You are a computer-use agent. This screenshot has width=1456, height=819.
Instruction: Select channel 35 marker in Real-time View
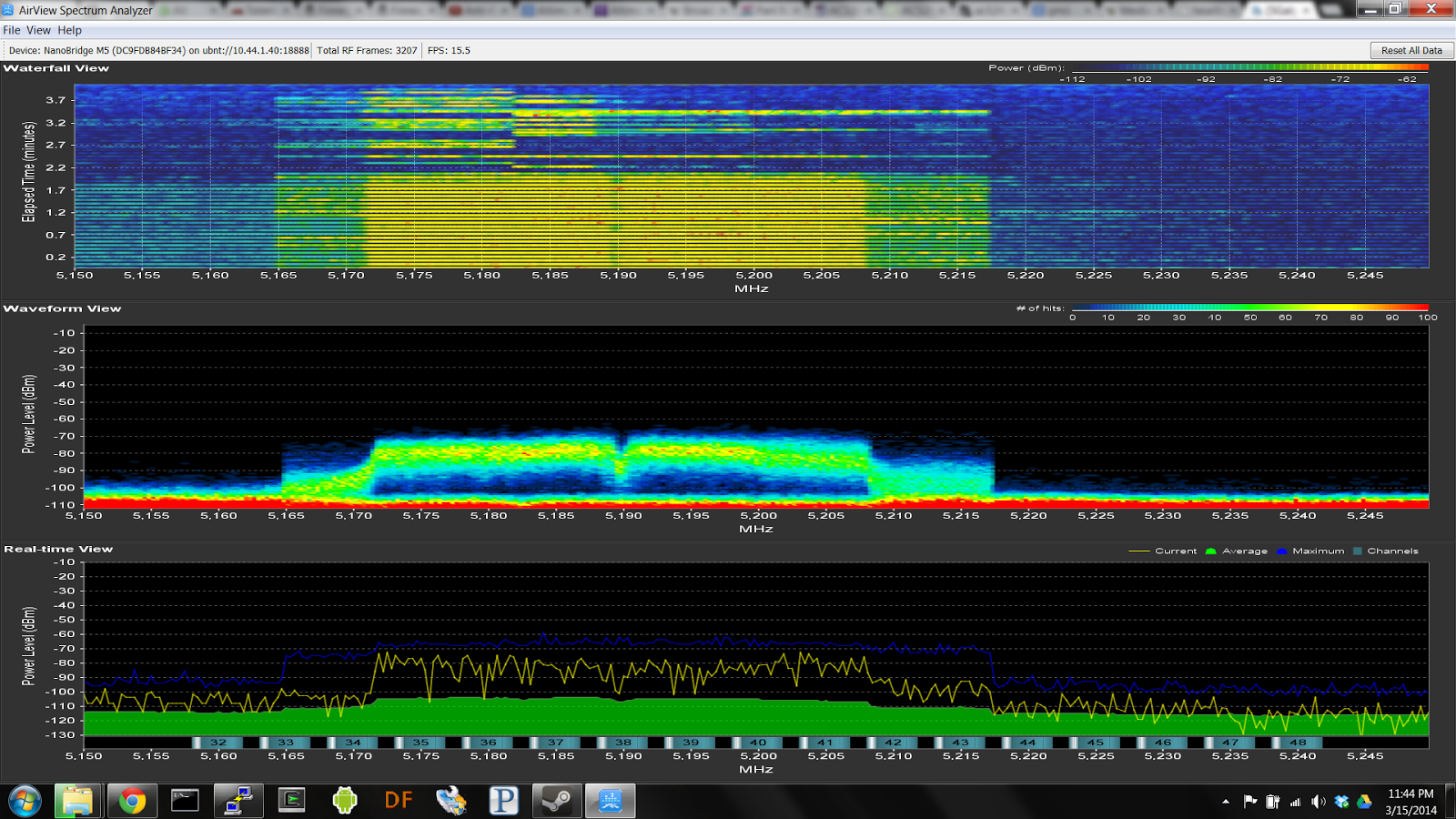click(x=420, y=743)
